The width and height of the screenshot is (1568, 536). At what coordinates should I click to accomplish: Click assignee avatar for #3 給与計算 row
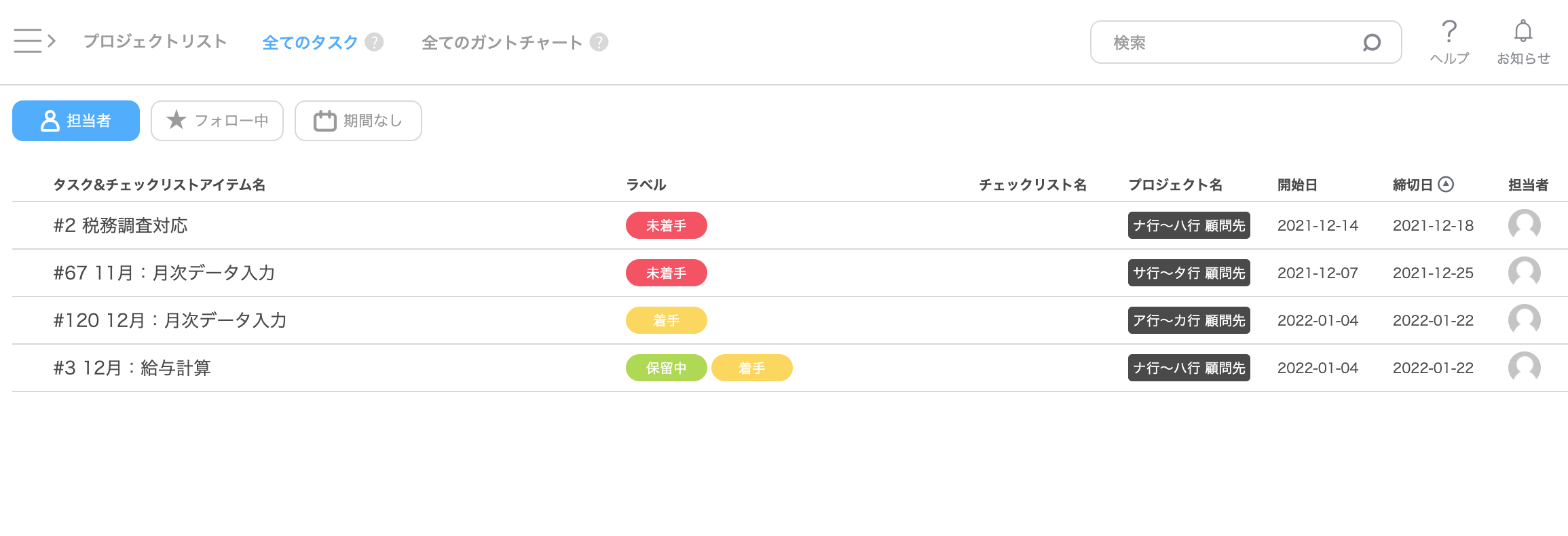(1524, 368)
